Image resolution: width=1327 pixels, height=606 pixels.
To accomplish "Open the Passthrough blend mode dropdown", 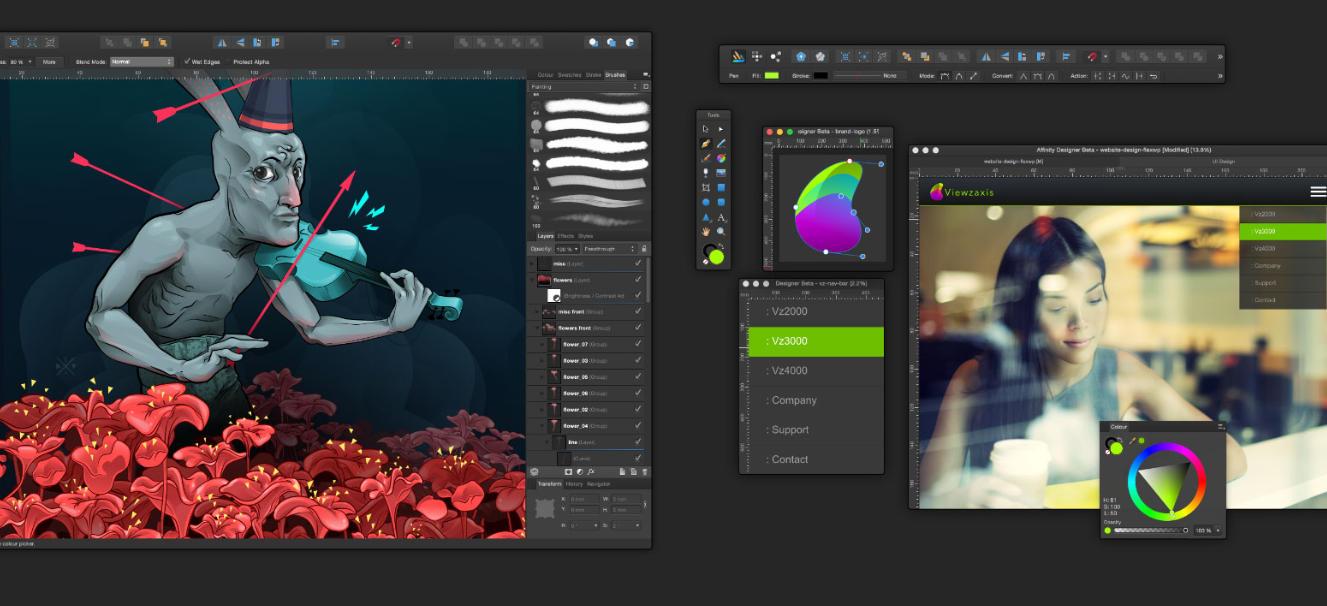I will pos(609,248).
